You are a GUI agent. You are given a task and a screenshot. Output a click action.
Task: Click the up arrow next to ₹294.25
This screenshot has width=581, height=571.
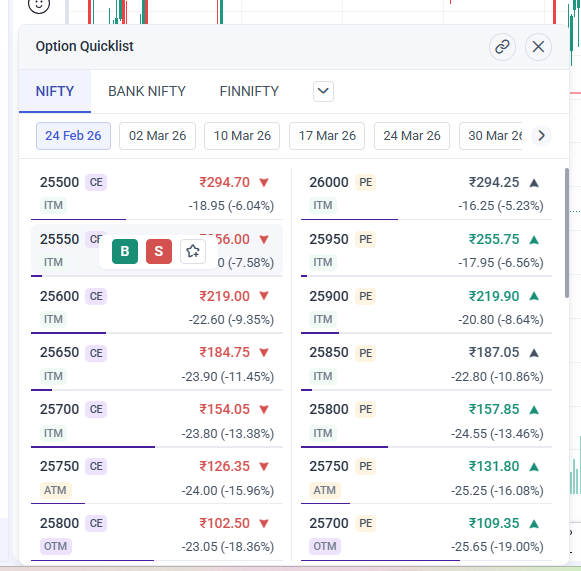pos(534,183)
